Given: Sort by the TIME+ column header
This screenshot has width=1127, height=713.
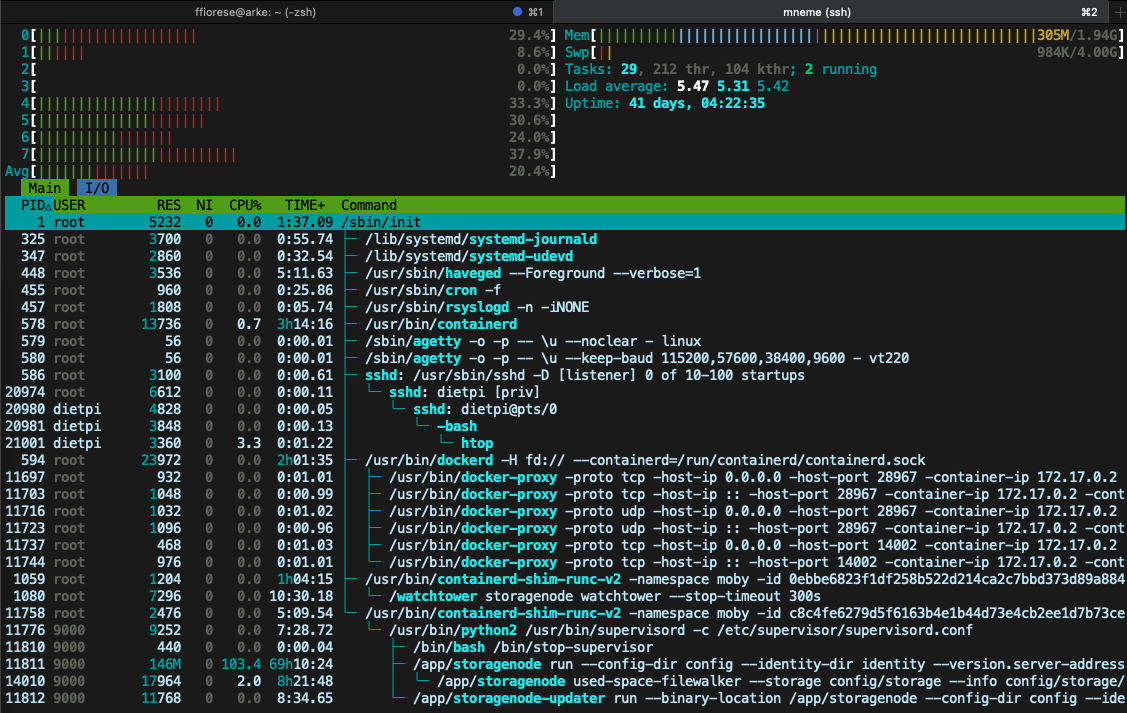Looking at the screenshot, I should [x=305, y=205].
